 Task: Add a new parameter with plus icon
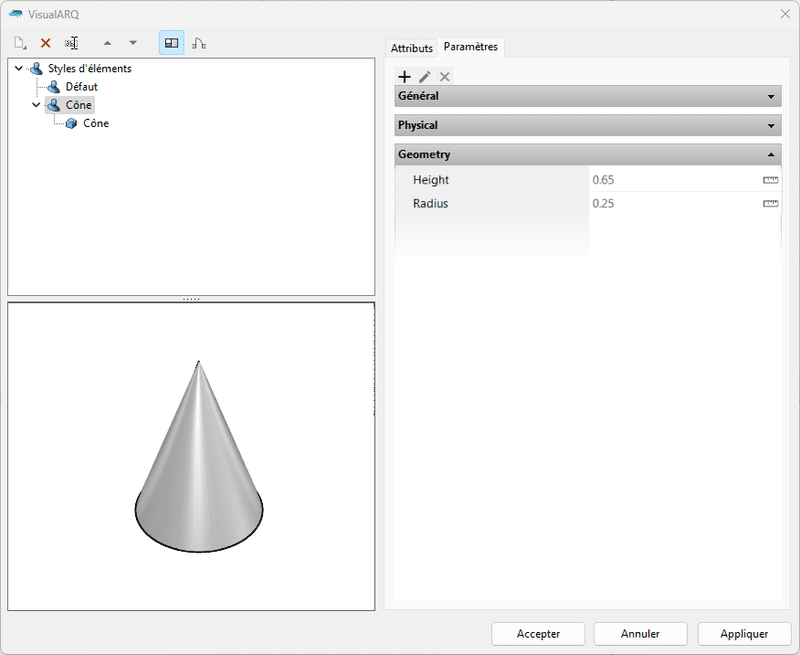[405, 77]
